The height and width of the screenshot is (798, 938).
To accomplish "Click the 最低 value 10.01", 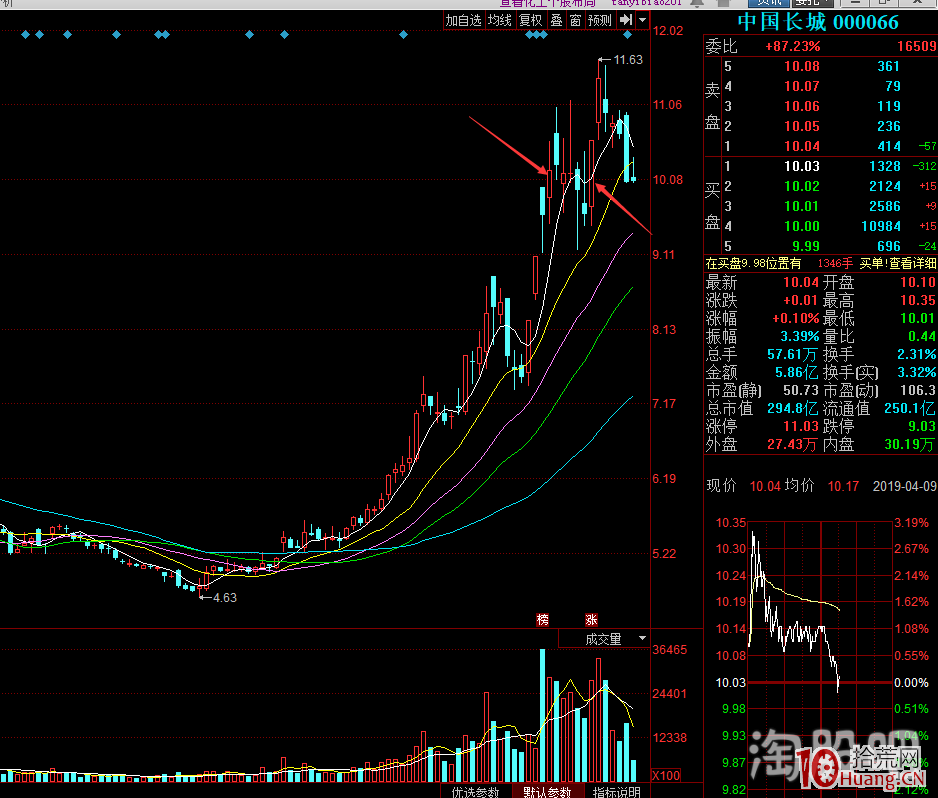I will click(918, 318).
